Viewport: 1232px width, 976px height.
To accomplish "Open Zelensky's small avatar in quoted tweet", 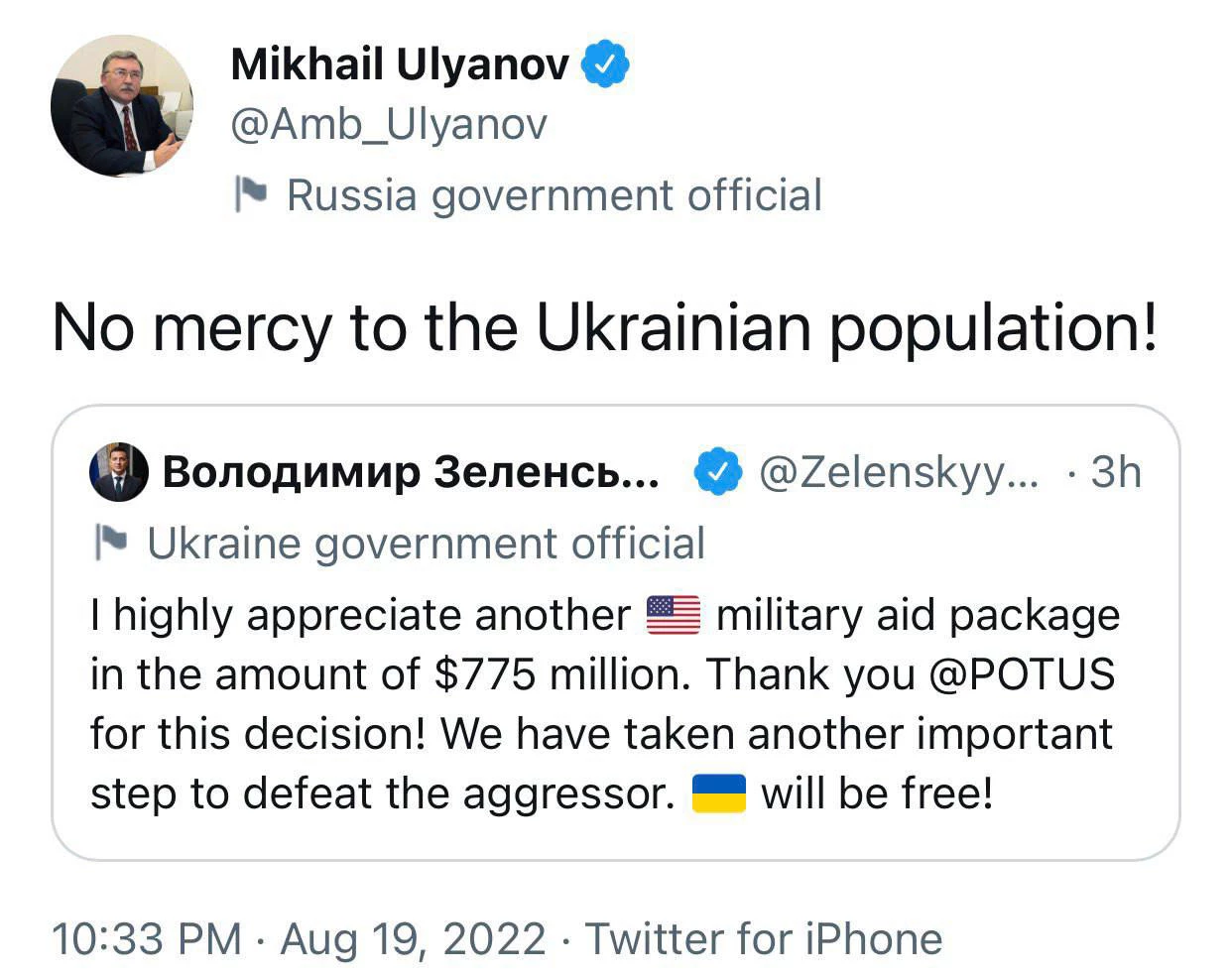I will click(118, 472).
